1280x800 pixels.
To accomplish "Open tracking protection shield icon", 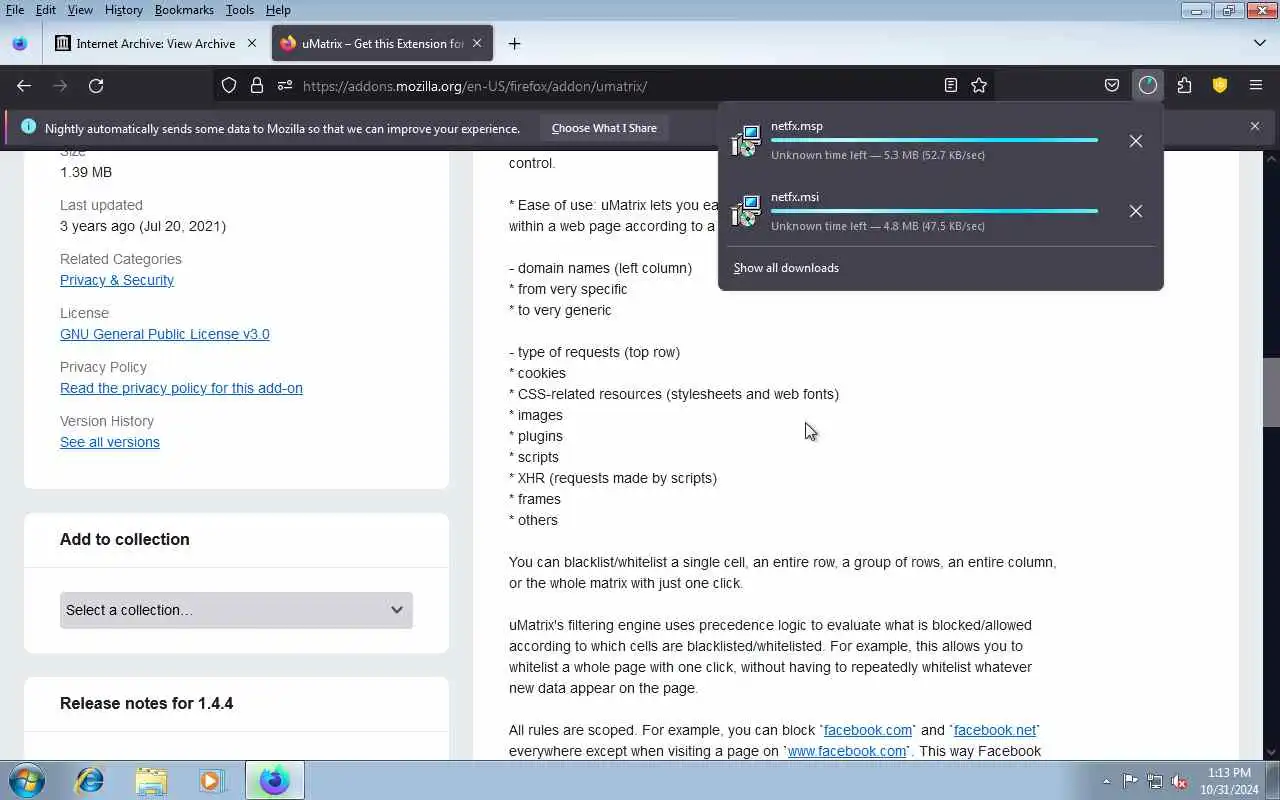I will 229,86.
